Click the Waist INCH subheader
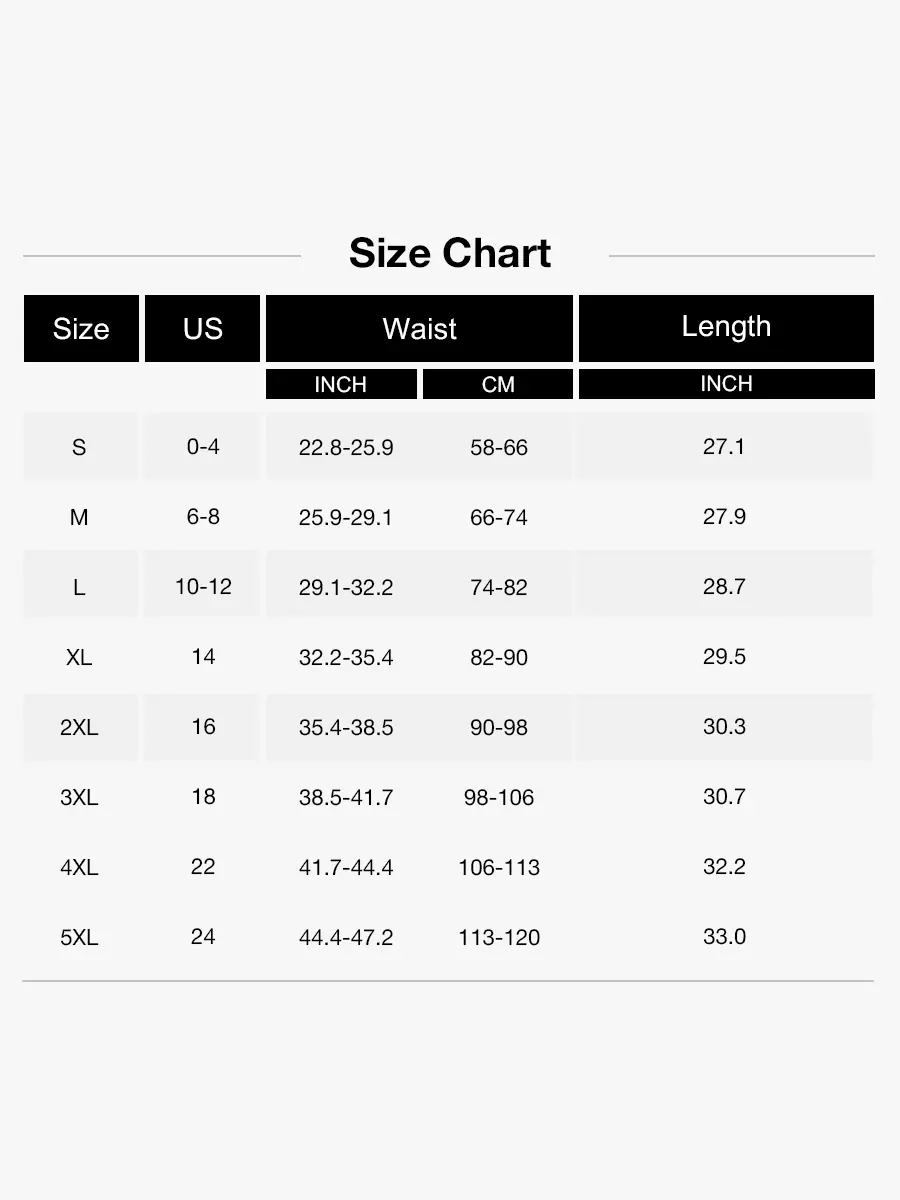 point(341,385)
